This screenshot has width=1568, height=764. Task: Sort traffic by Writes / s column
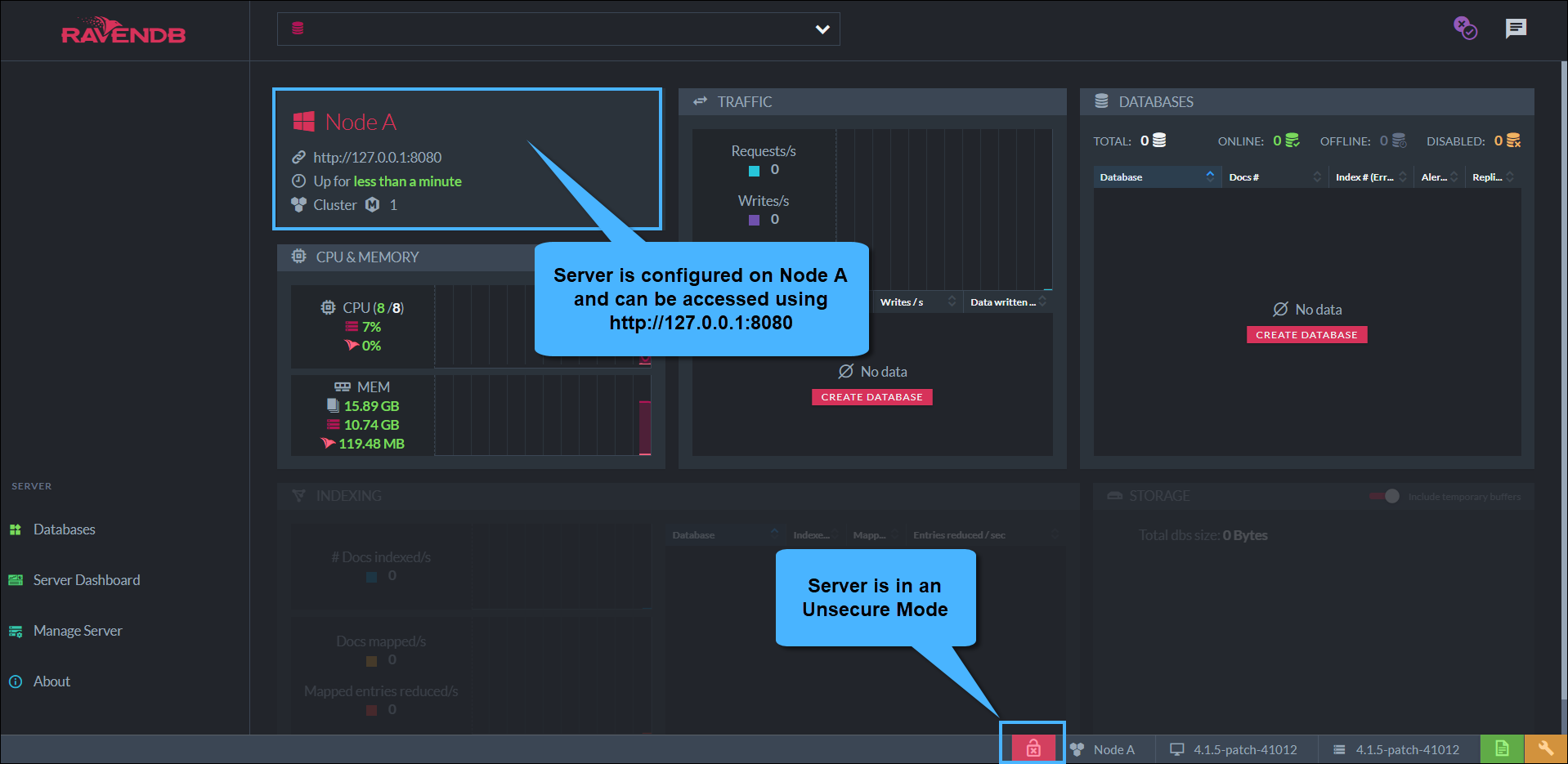tap(918, 302)
